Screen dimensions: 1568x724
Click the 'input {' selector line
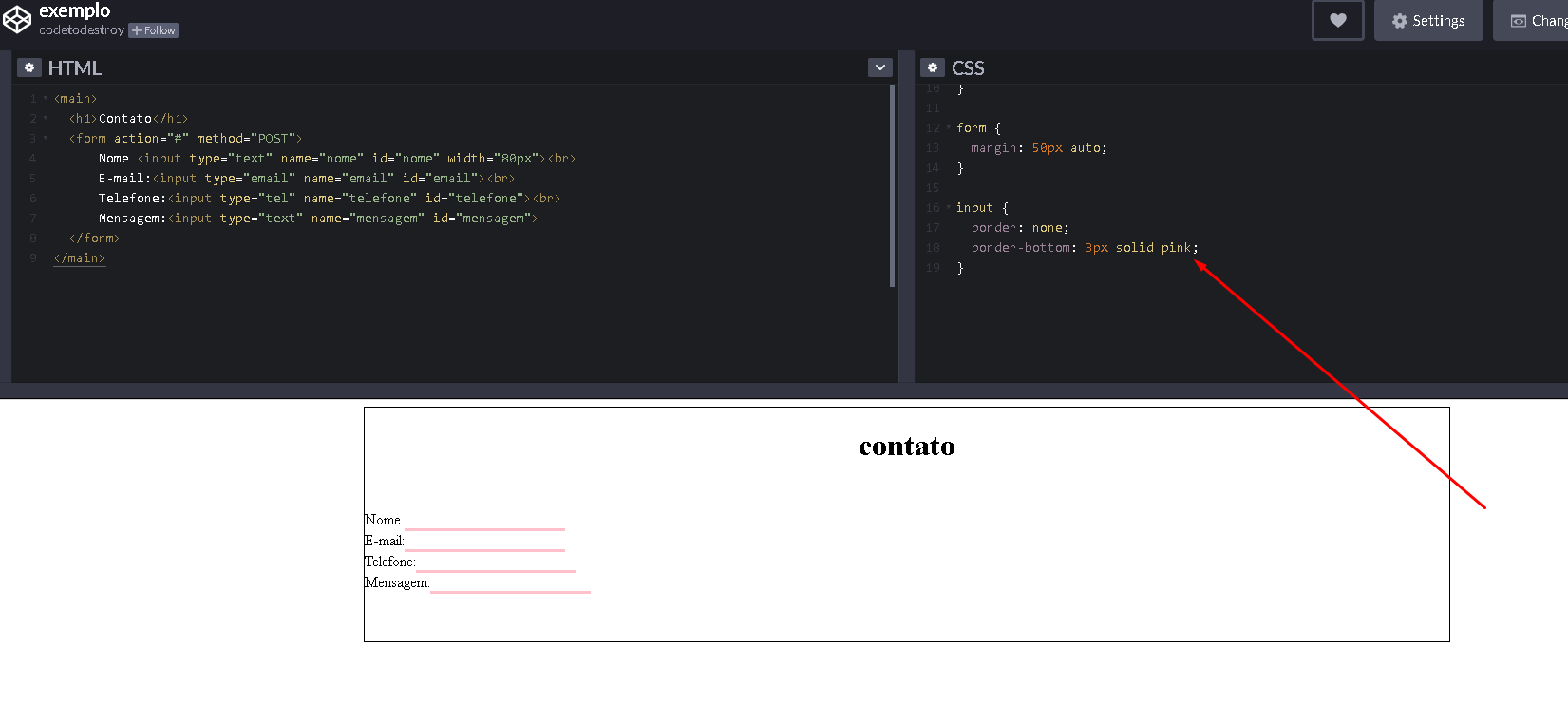982,207
